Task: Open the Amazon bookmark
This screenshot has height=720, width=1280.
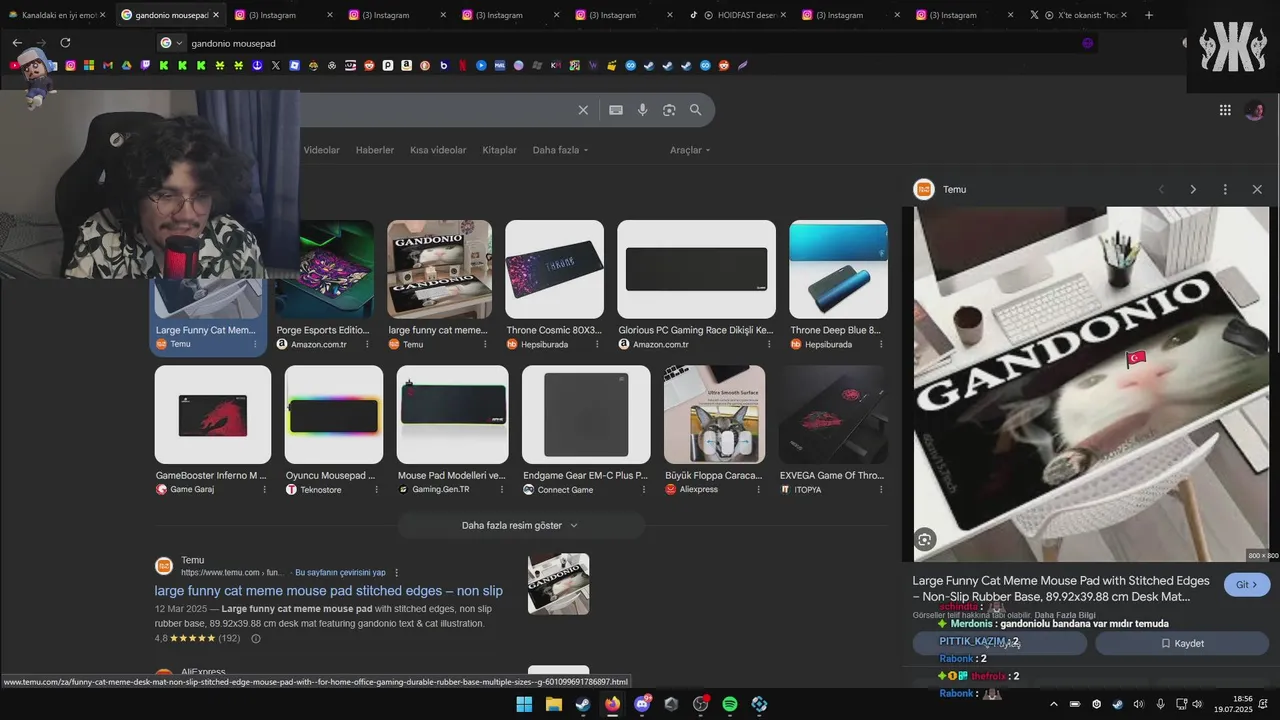Action: [406, 65]
